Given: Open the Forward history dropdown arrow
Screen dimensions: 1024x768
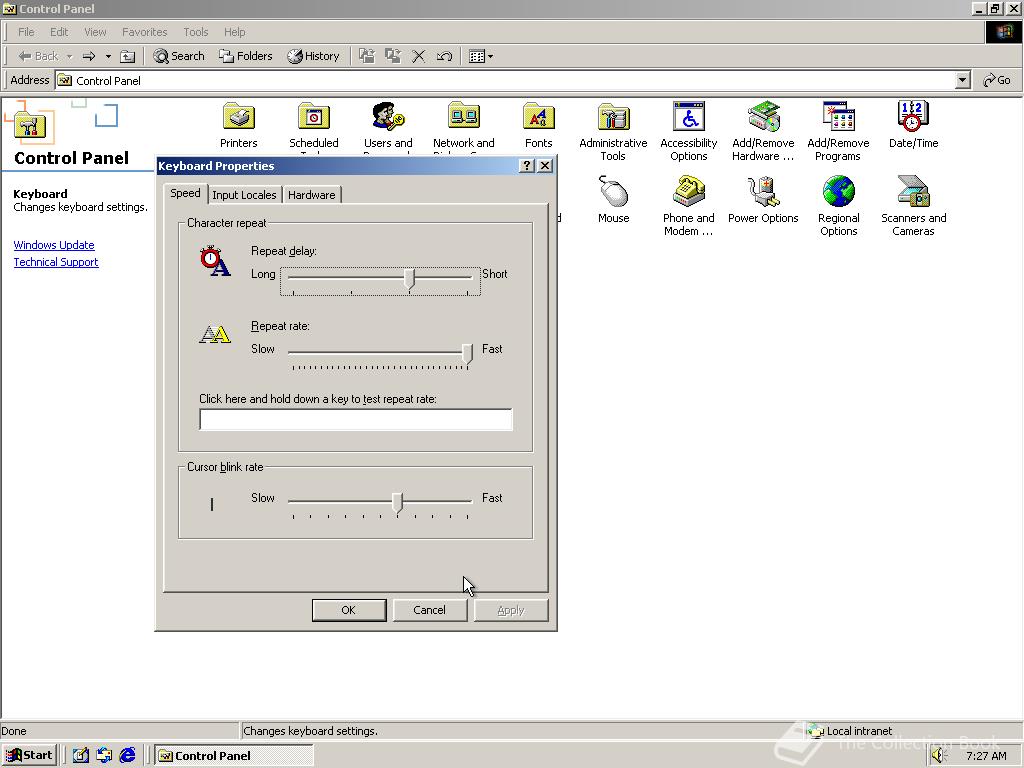Looking at the screenshot, I should [108, 56].
